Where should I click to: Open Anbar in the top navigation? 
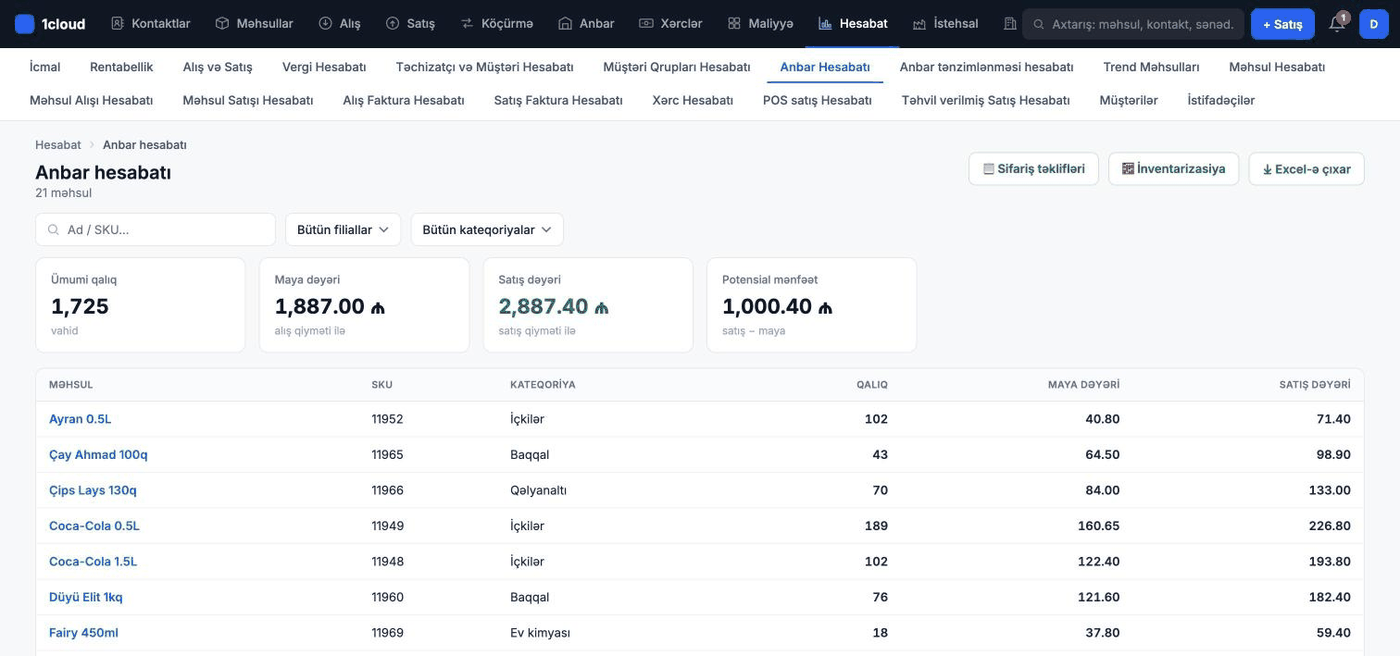point(586,23)
